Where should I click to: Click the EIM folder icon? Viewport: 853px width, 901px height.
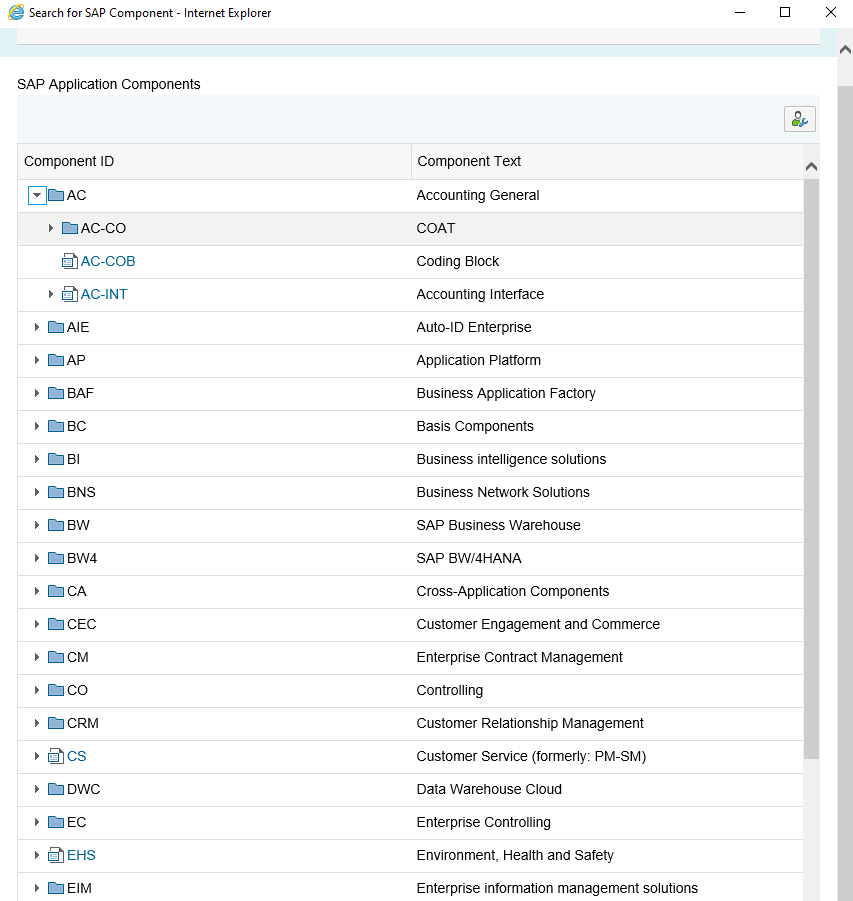[56, 888]
